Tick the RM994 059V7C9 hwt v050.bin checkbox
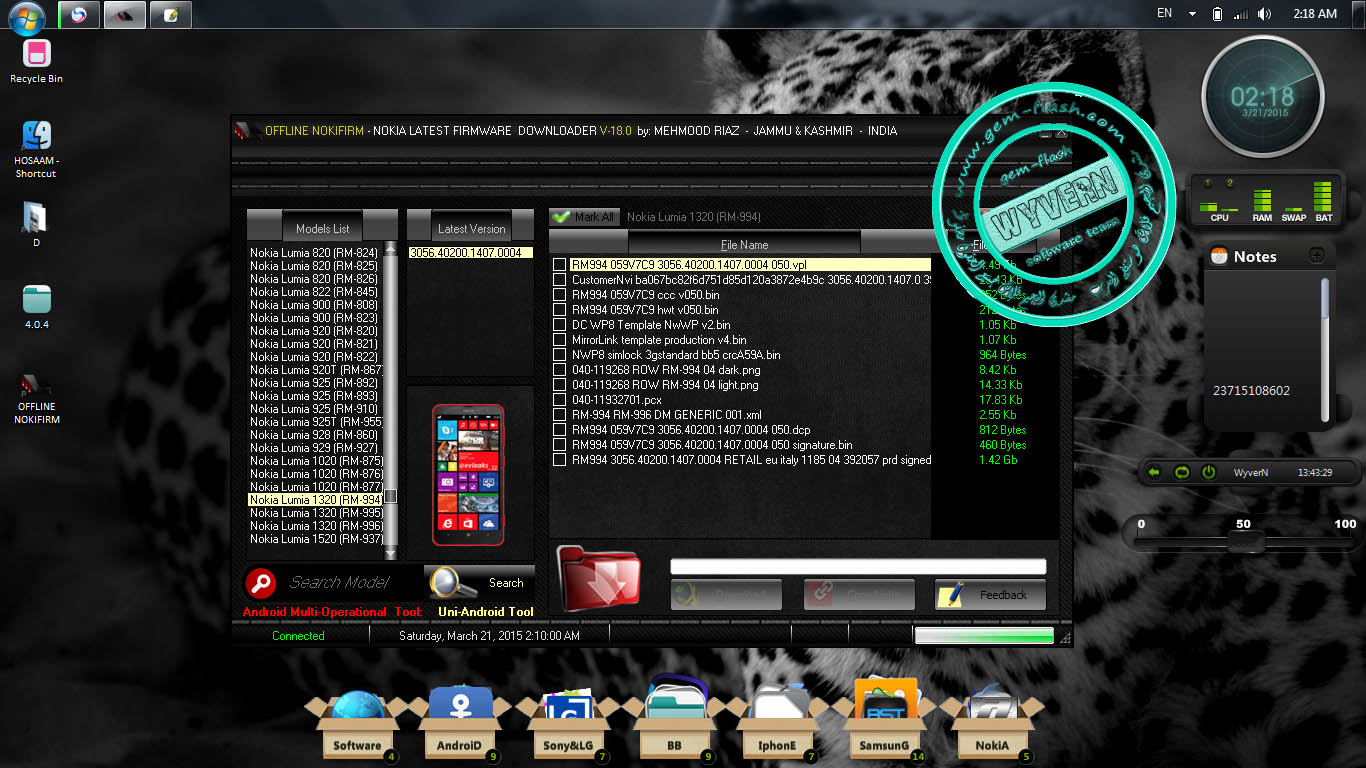The width and height of the screenshot is (1366, 768). [559, 310]
